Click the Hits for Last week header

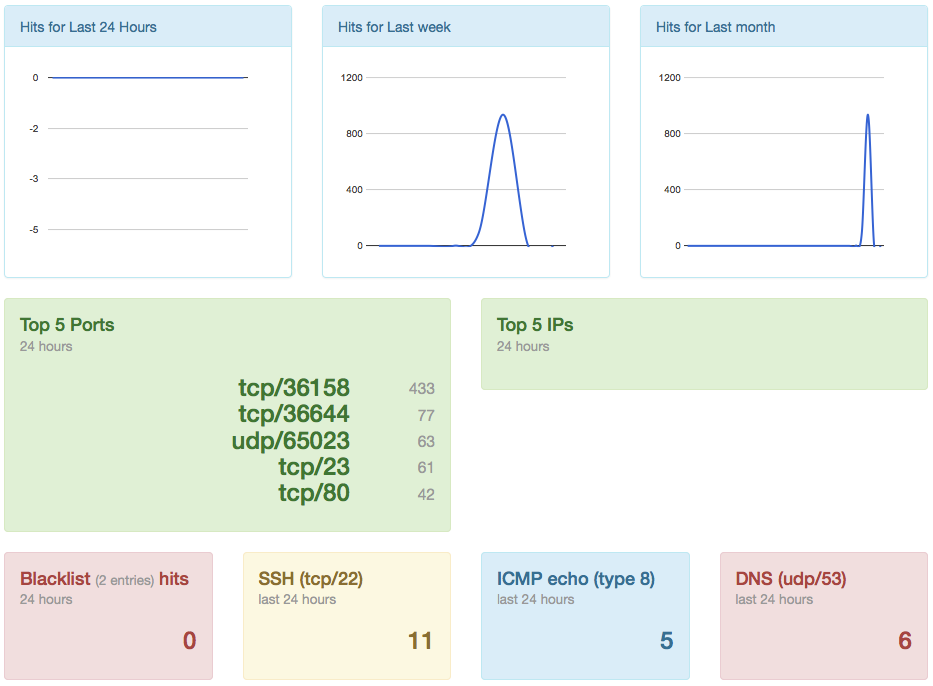point(394,27)
